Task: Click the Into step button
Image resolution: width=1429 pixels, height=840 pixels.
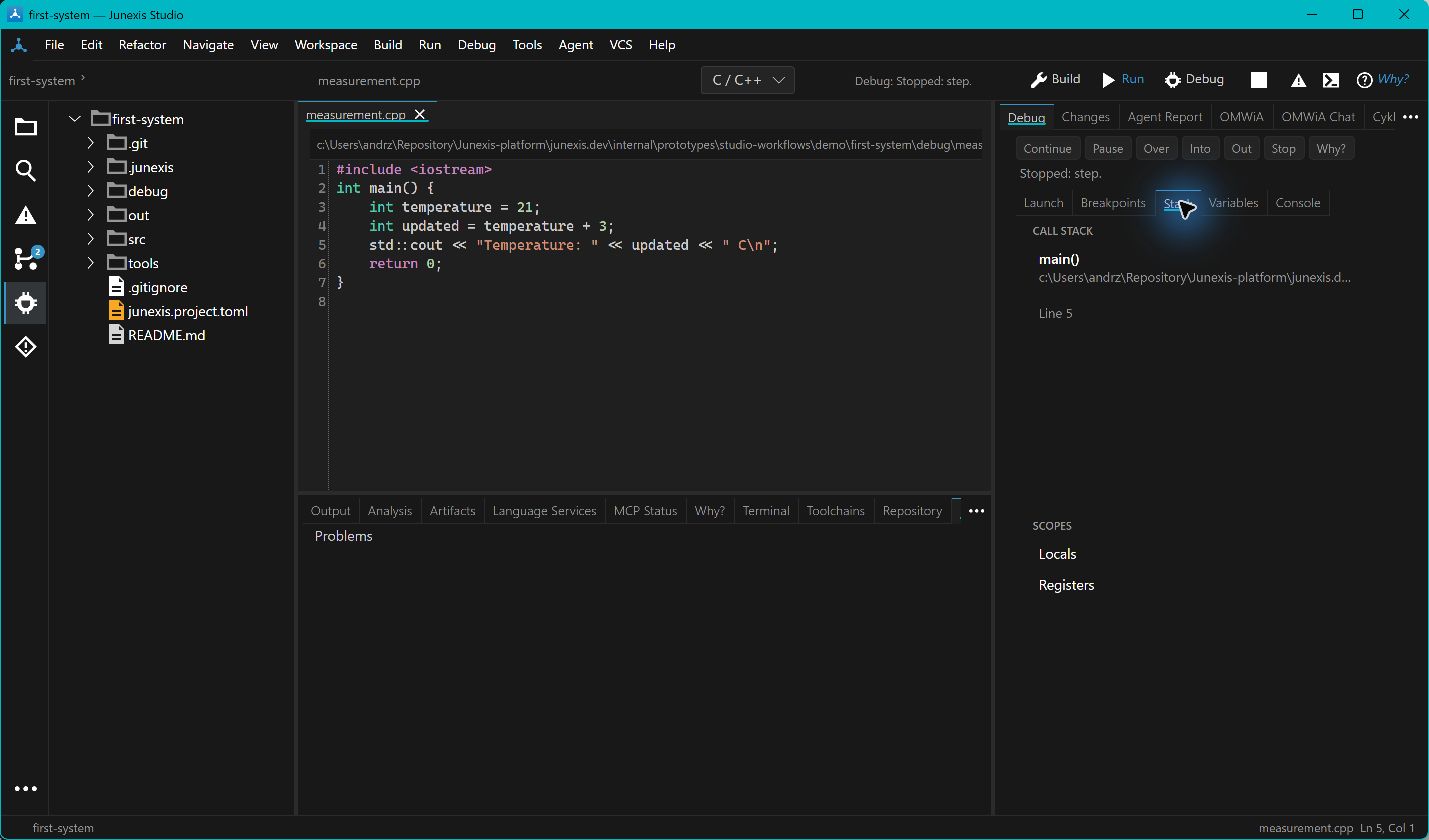Action: click(x=1200, y=149)
